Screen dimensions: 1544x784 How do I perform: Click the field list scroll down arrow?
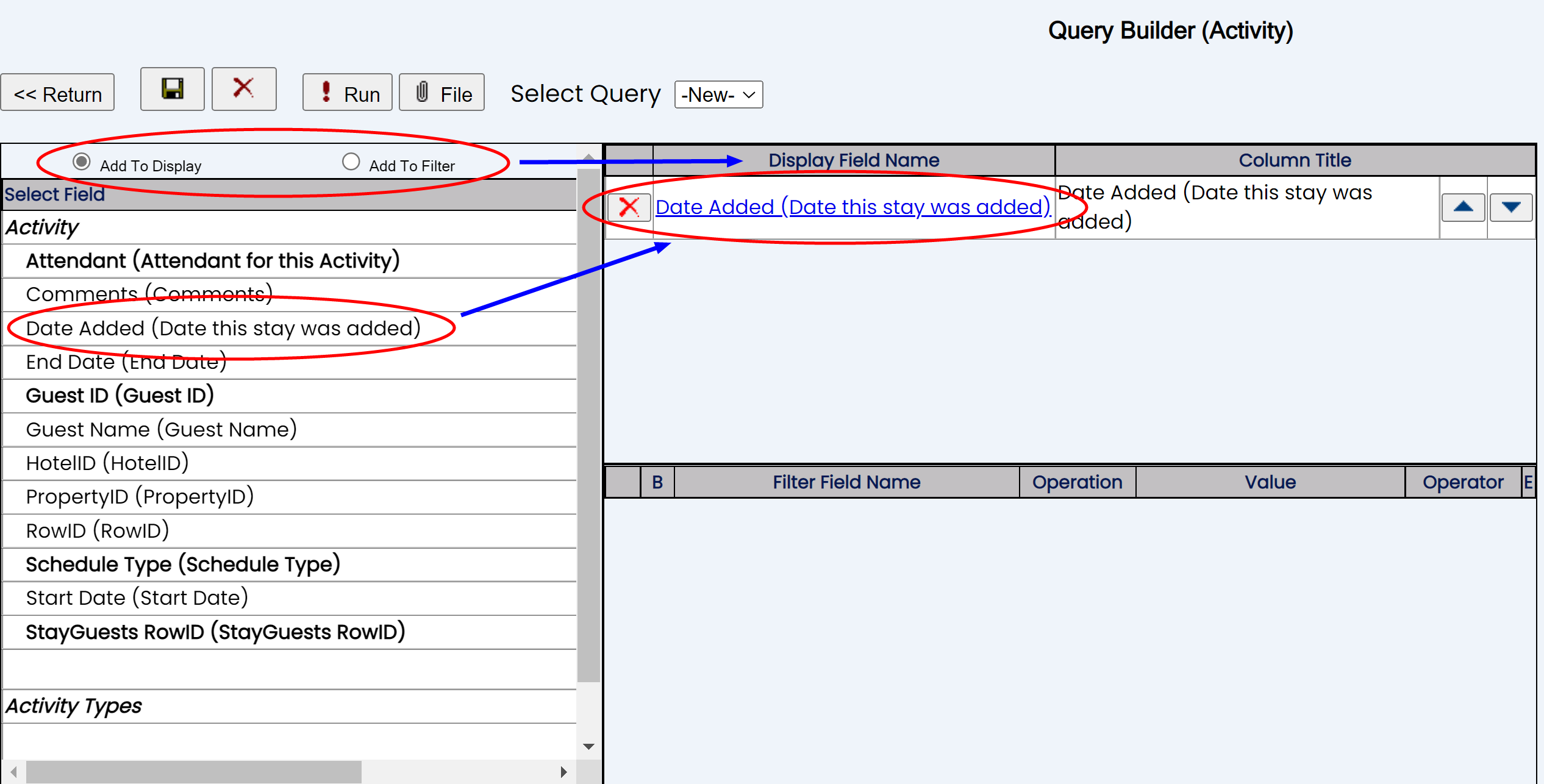tap(588, 746)
